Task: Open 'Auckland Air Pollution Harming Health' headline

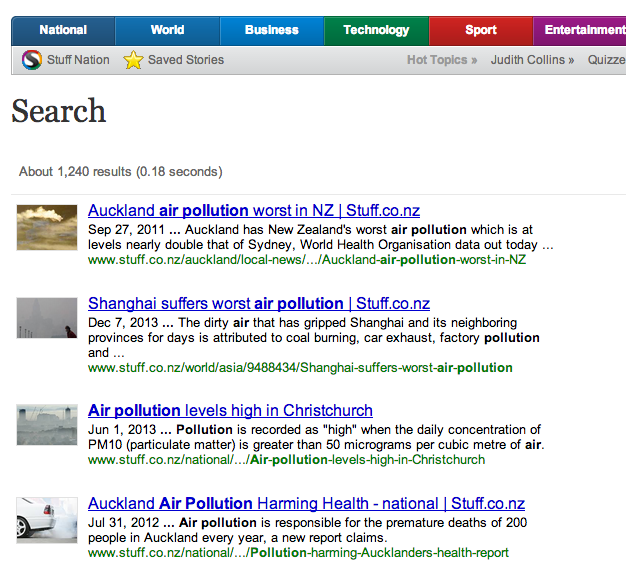Action: tap(306, 504)
